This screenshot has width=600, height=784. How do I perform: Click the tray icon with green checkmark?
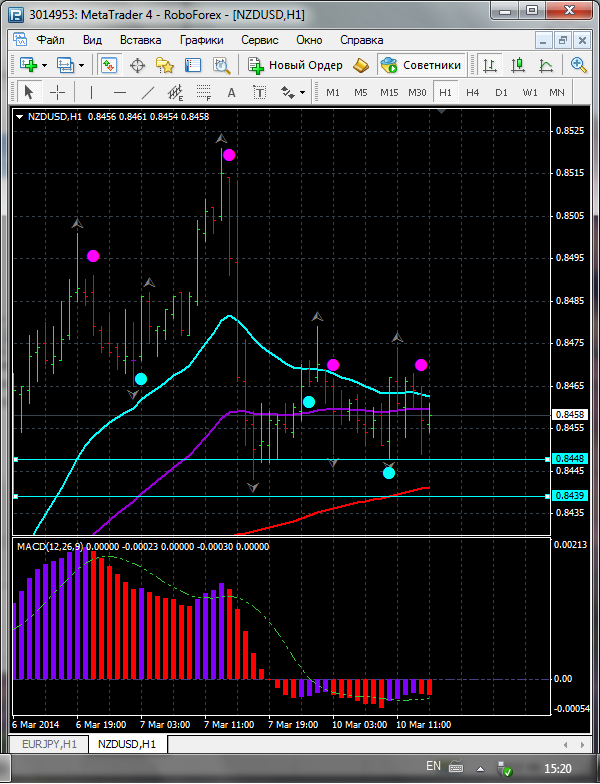505,768
